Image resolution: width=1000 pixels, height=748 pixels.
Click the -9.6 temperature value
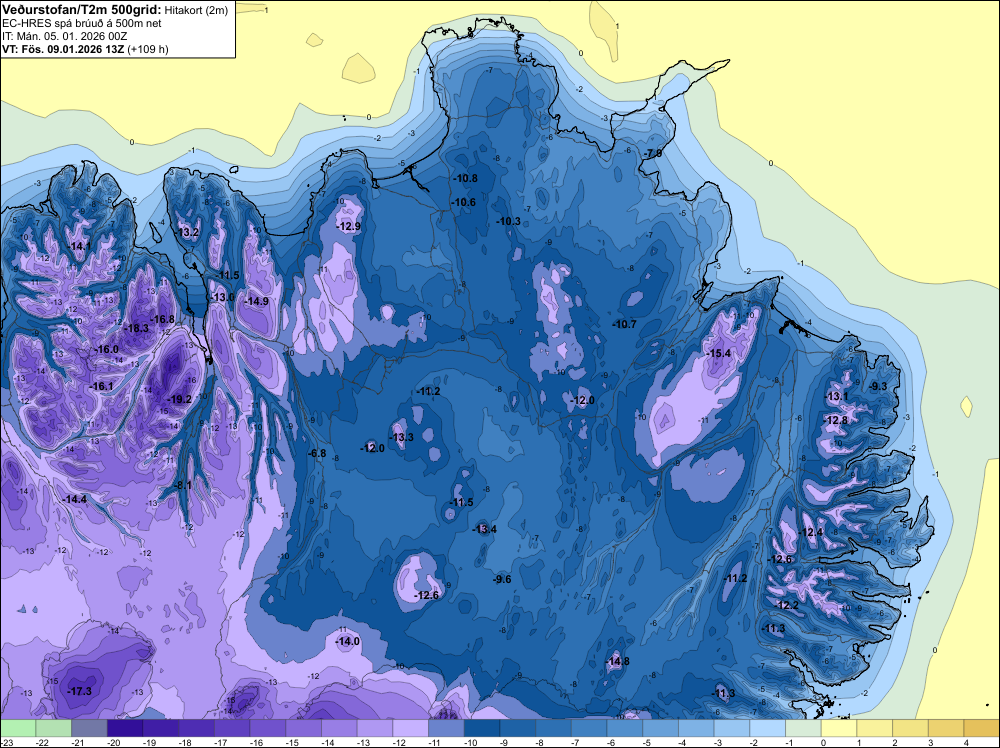[502, 579]
